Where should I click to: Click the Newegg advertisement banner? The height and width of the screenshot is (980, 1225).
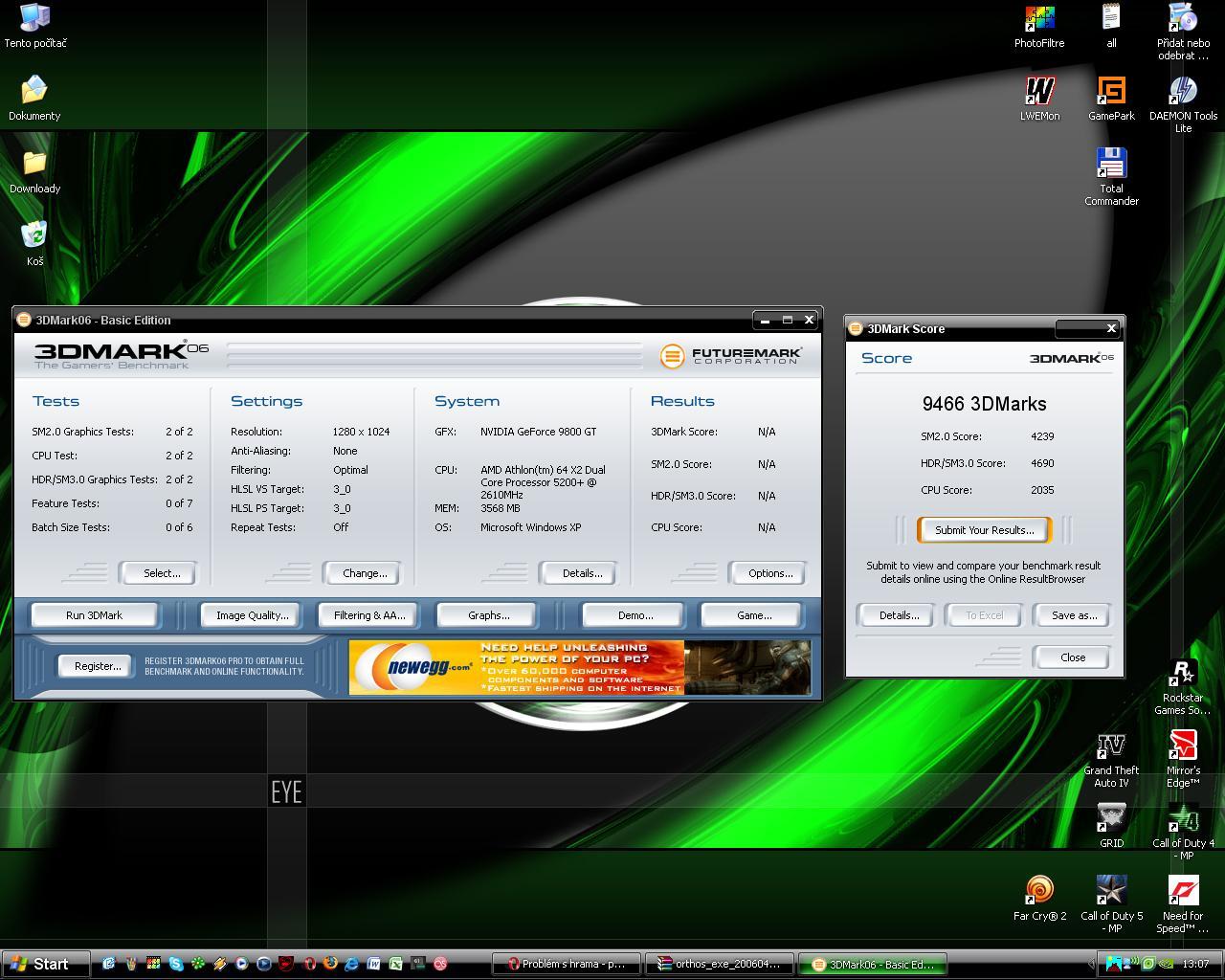tap(579, 667)
